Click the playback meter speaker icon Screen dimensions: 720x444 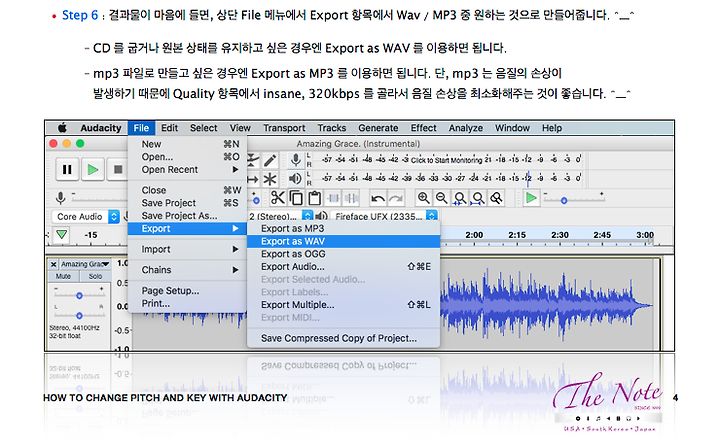295,178
